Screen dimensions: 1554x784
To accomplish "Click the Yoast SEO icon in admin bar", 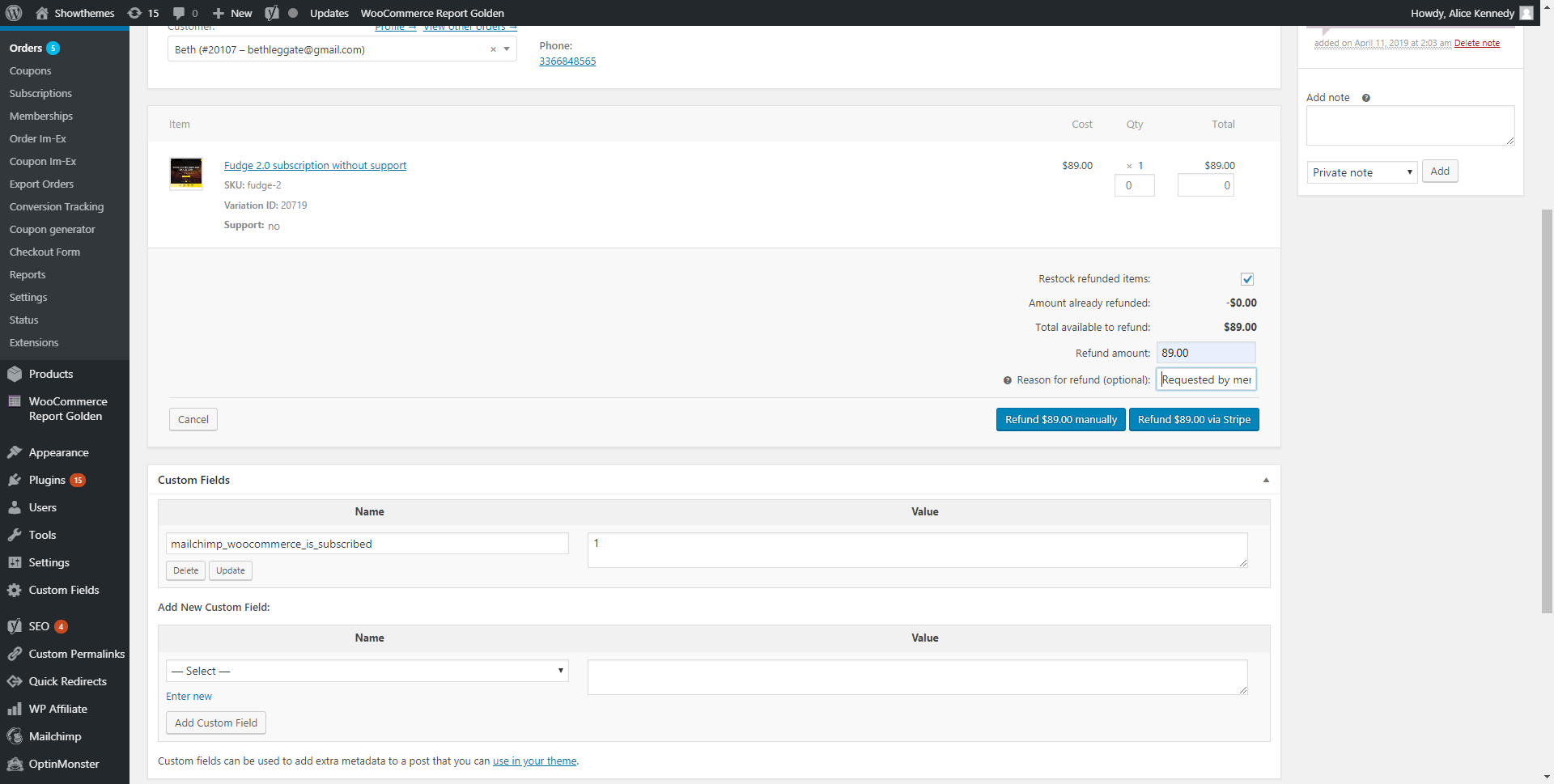I will (272, 13).
